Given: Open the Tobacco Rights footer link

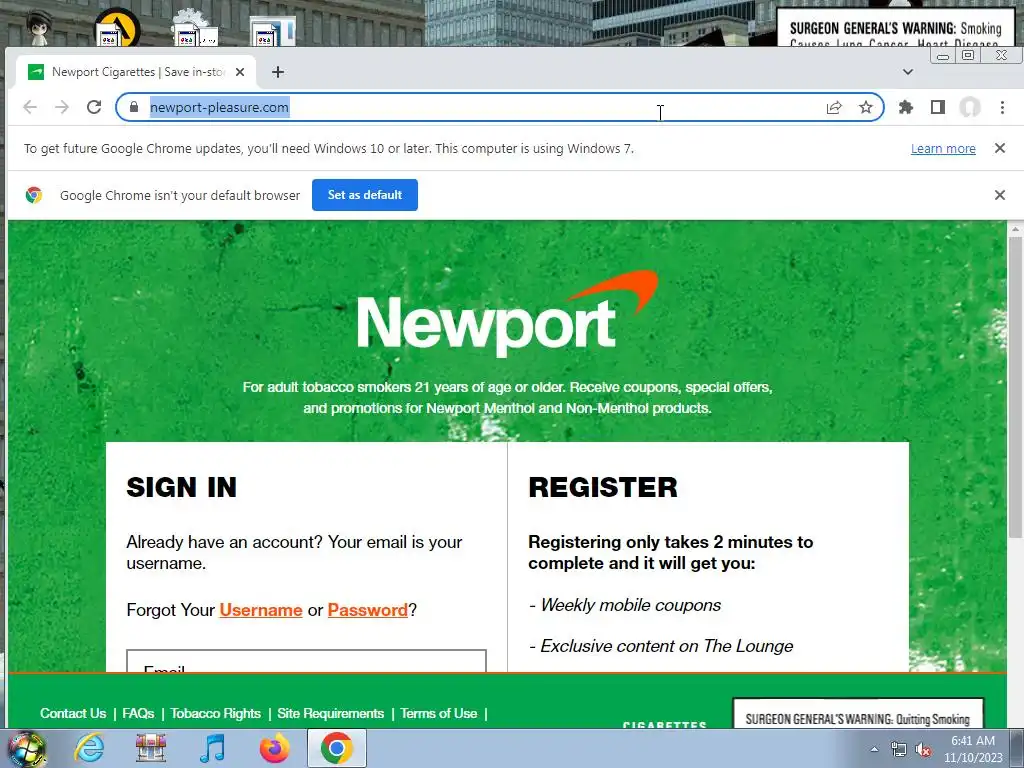Looking at the screenshot, I should (216, 713).
